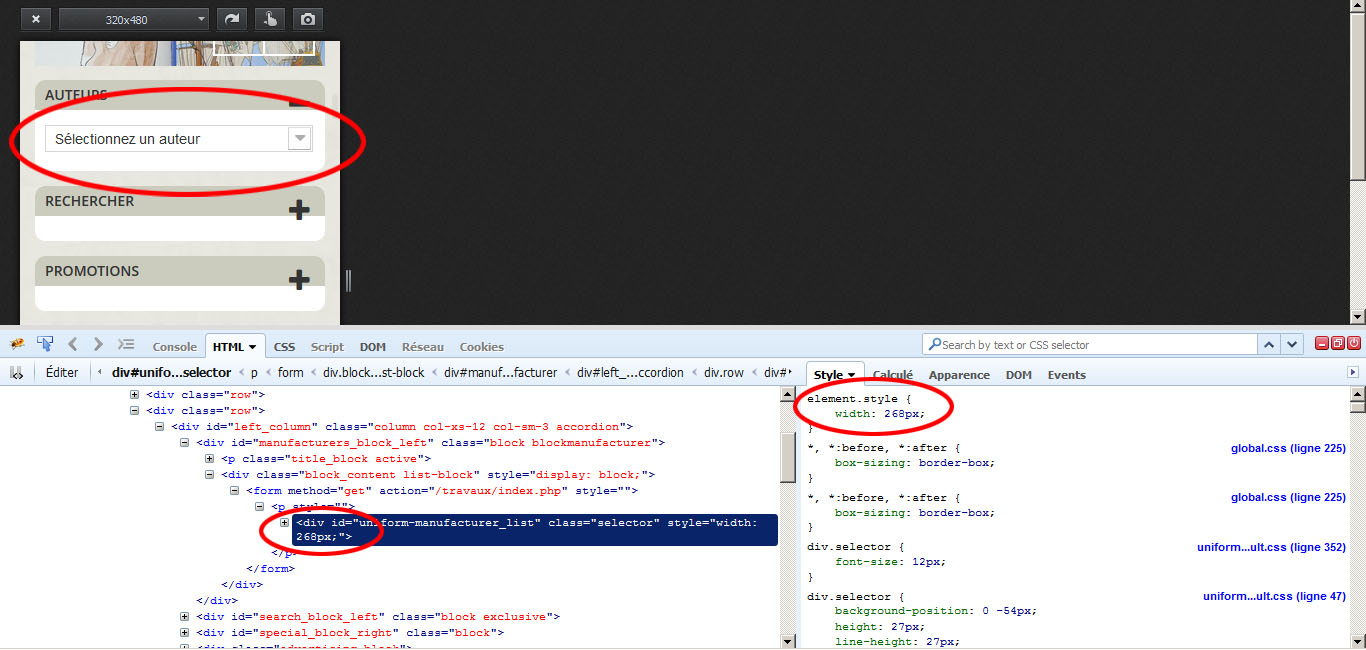The width and height of the screenshot is (1366, 650).
Task: Collapse the form method get node
Action: click(235, 491)
